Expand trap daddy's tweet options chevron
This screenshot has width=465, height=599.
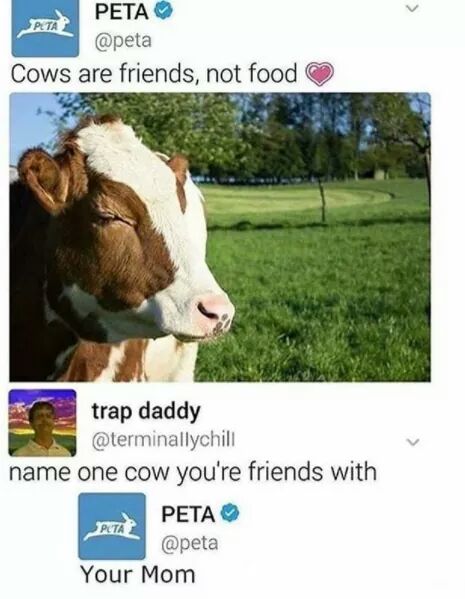point(413,442)
